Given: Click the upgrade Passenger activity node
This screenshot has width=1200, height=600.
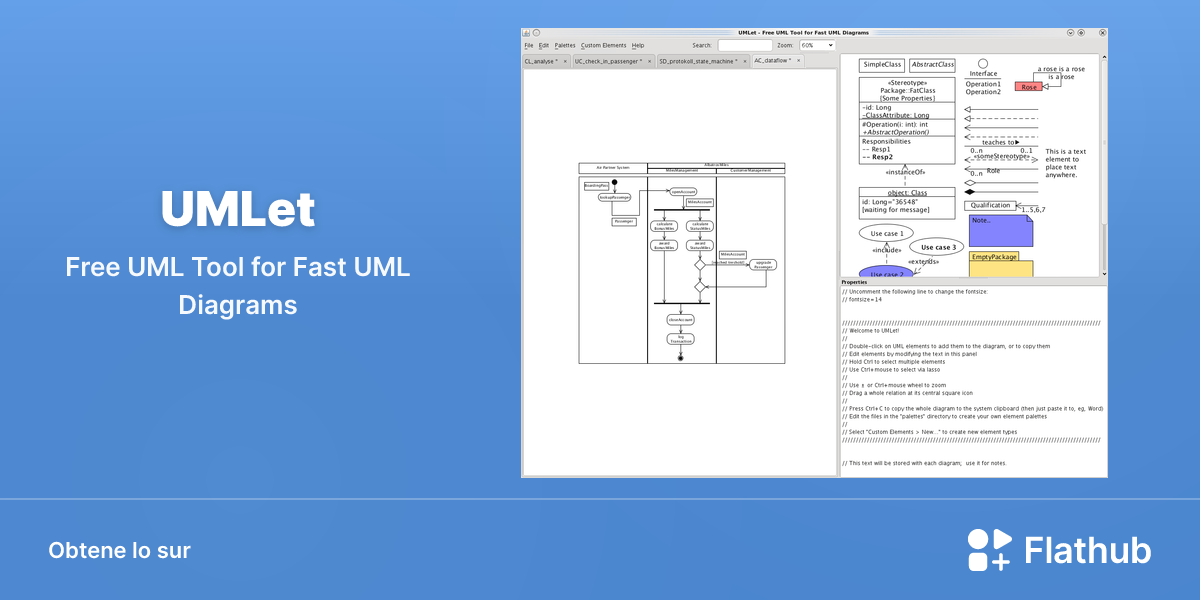Looking at the screenshot, I should click(763, 265).
